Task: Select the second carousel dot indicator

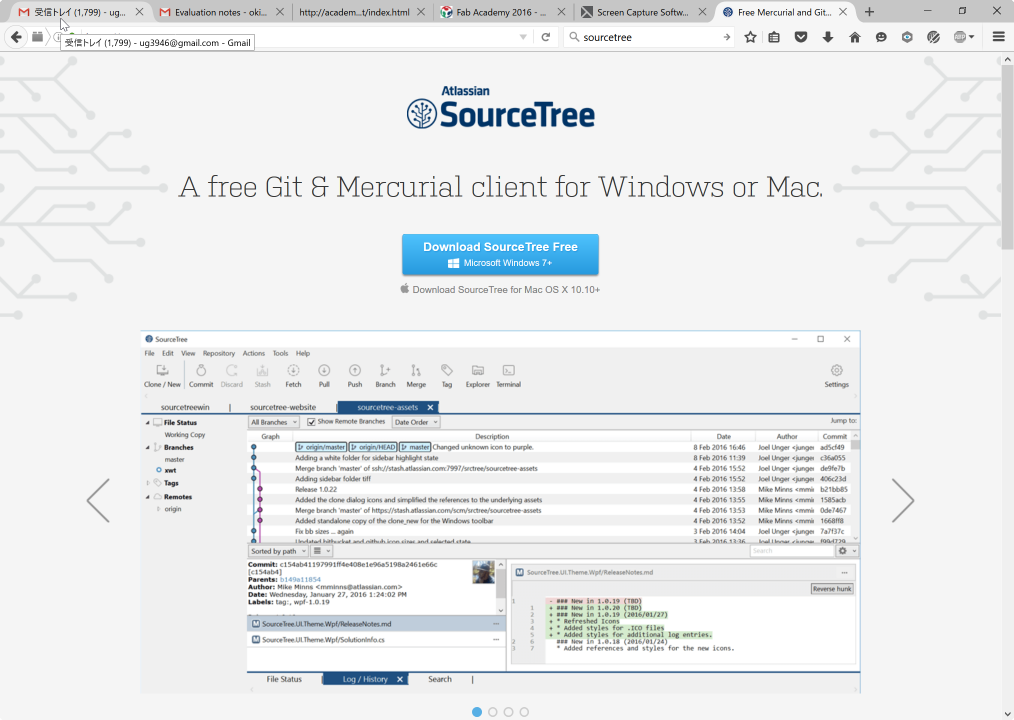Action: 493,712
